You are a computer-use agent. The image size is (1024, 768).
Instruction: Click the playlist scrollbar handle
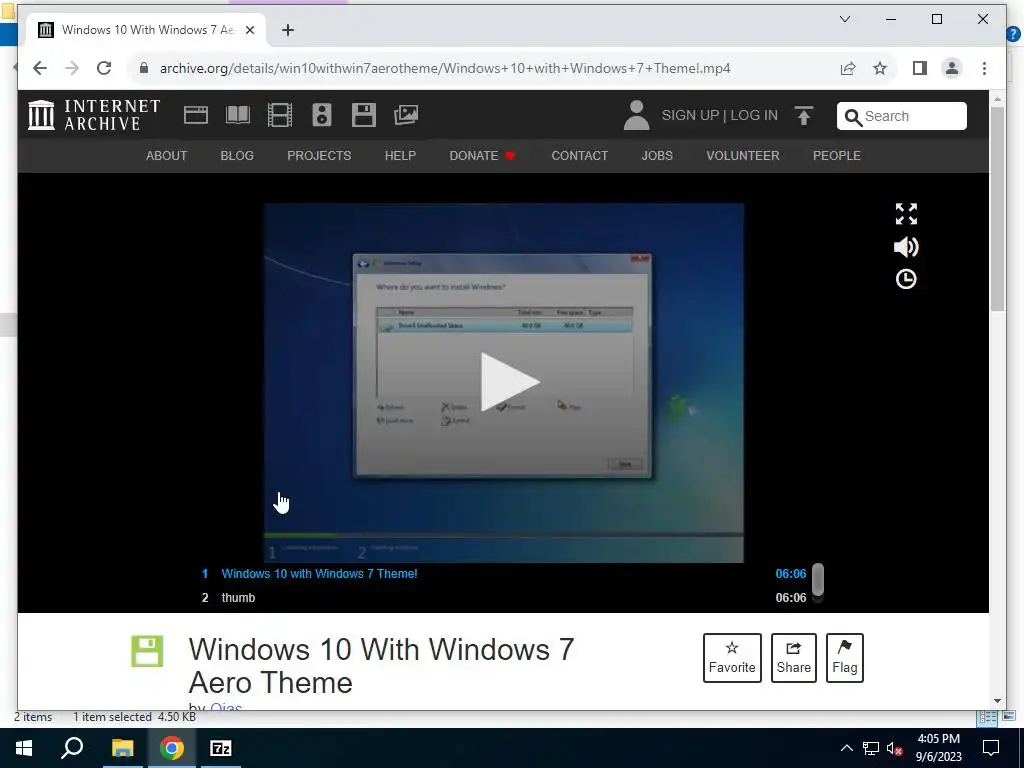pyautogui.click(x=818, y=579)
